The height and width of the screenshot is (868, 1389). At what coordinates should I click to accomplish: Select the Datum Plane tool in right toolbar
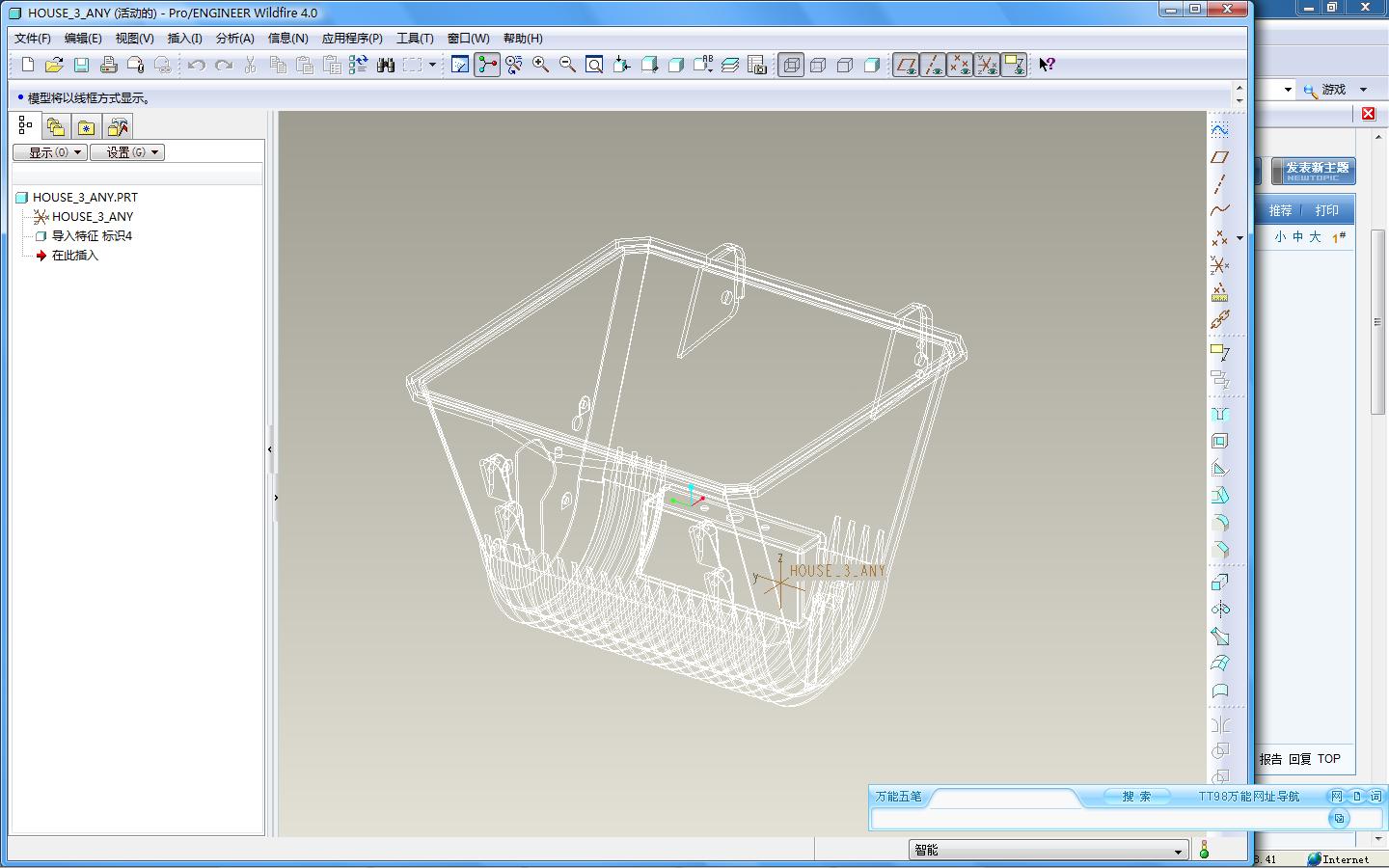[1220, 156]
